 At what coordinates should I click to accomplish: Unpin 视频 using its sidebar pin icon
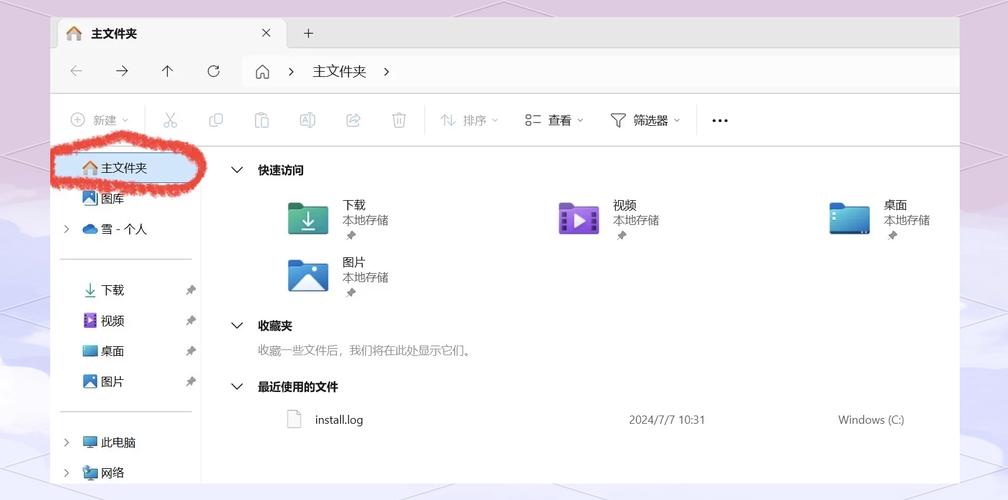point(190,320)
